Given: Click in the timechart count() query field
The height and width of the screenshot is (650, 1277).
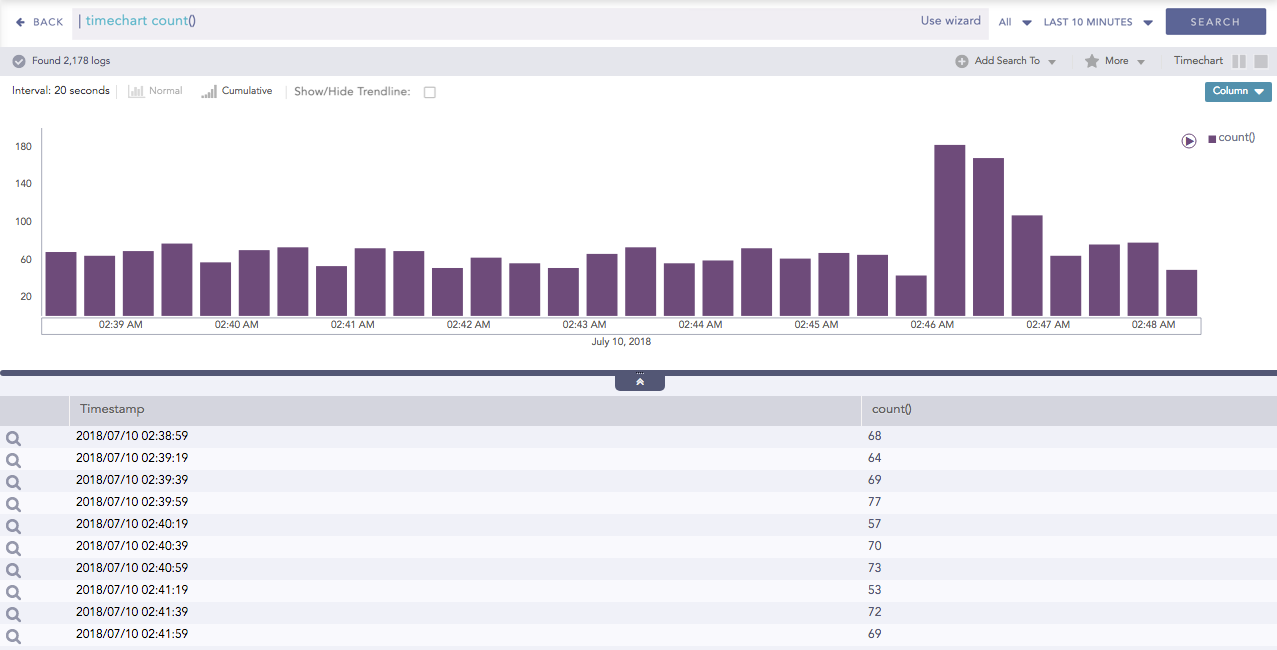Looking at the screenshot, I should click(500, 21).
